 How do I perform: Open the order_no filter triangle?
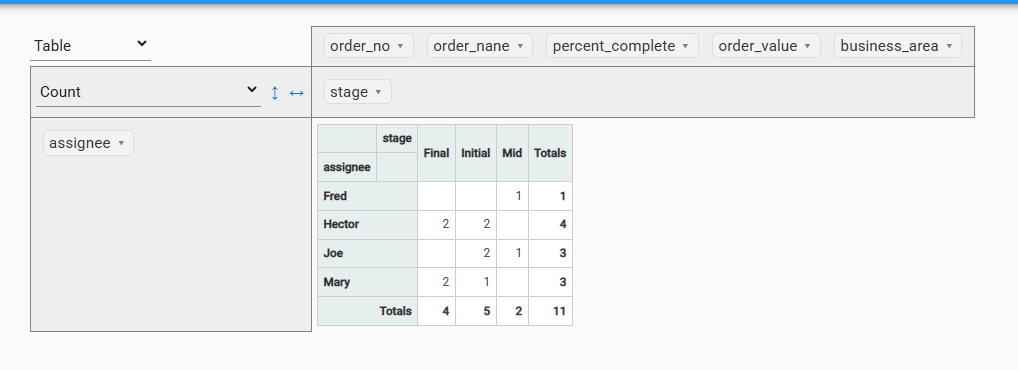(x=401, y=46)
